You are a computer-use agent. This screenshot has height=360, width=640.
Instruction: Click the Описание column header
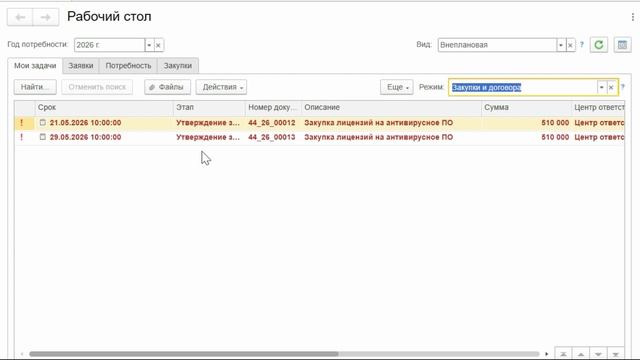[x=391, y=108]
